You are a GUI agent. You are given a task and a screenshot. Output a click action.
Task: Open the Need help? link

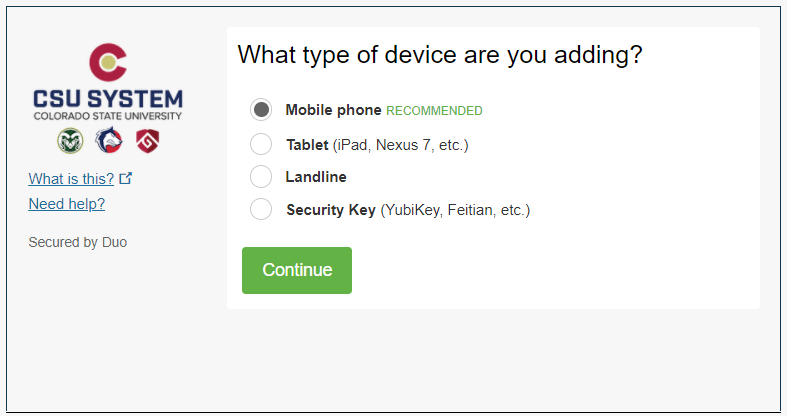point(67,204)
